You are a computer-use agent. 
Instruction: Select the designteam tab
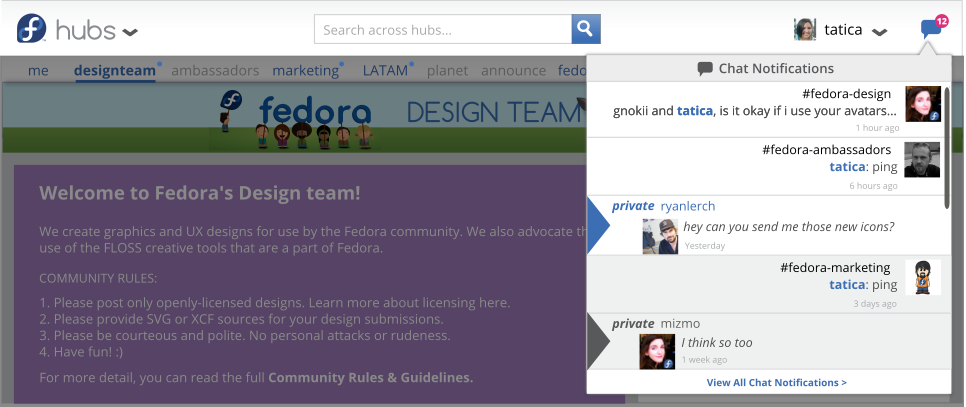[x=115, y=70]
